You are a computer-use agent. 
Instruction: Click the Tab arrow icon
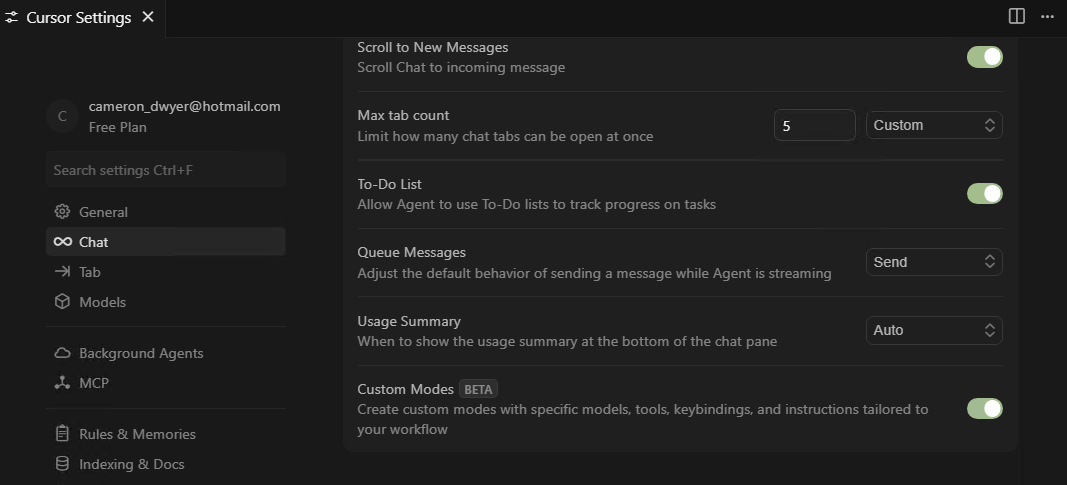click(62, 272)
